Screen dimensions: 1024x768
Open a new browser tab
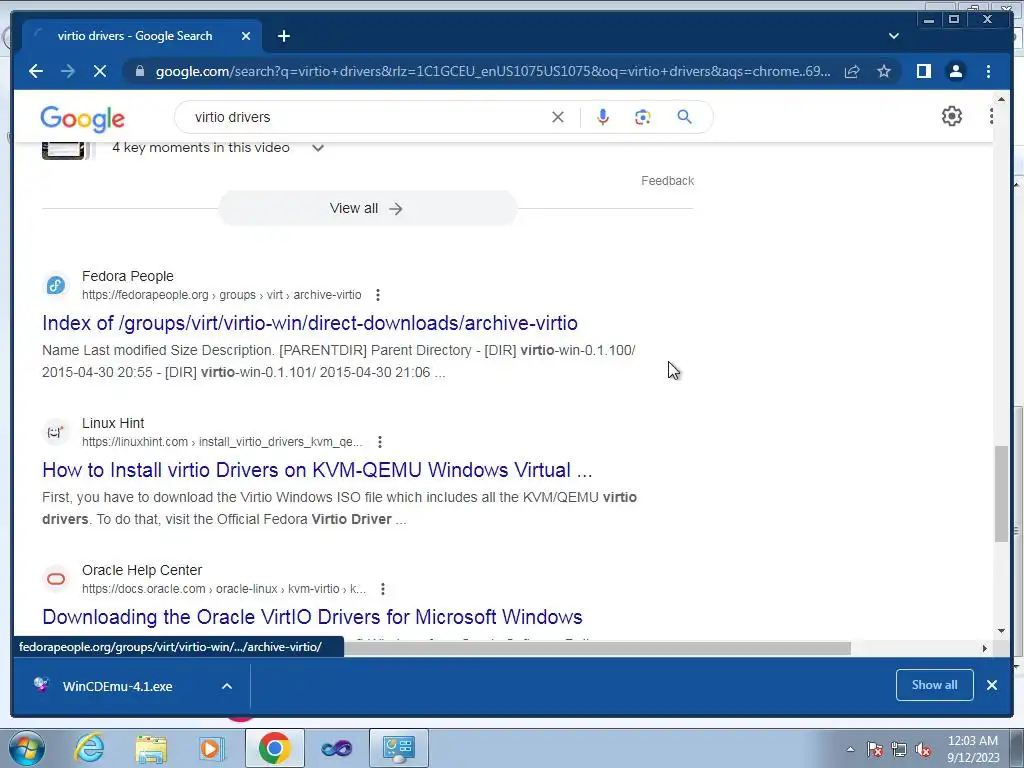tap(283, 36)
